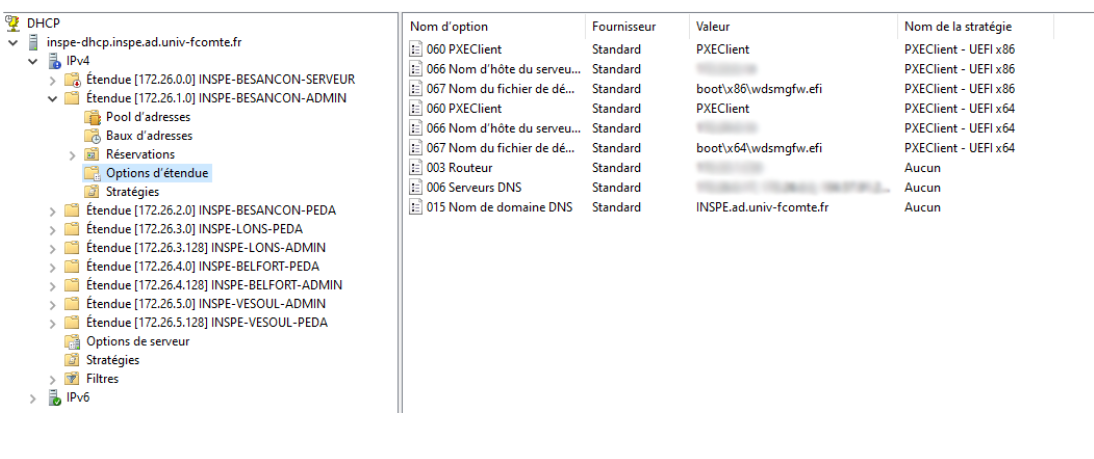
Task: Click the Filtres funnel icon
Action: (71, 379)
